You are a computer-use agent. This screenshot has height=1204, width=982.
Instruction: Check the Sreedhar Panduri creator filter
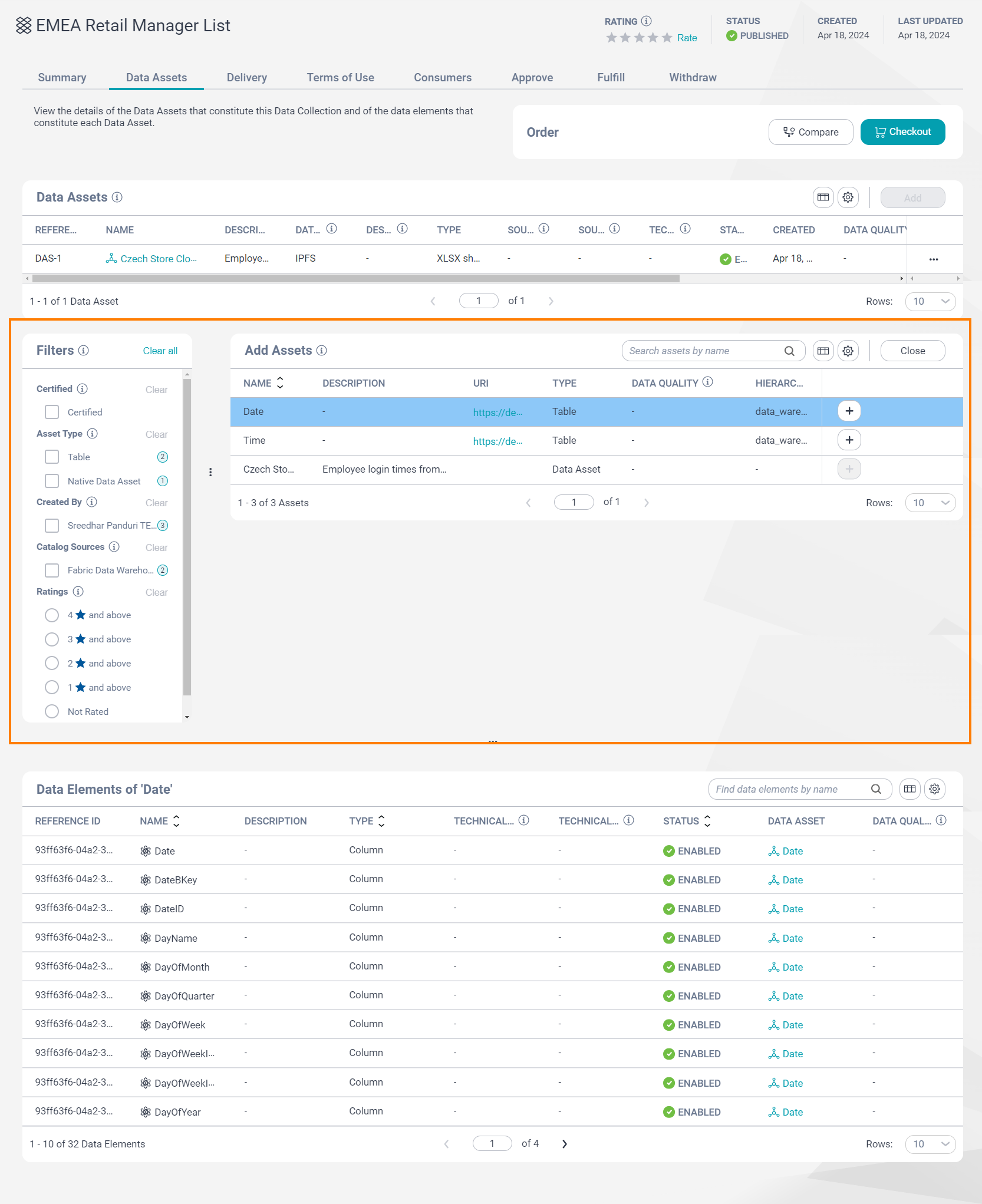pos(52,525)
